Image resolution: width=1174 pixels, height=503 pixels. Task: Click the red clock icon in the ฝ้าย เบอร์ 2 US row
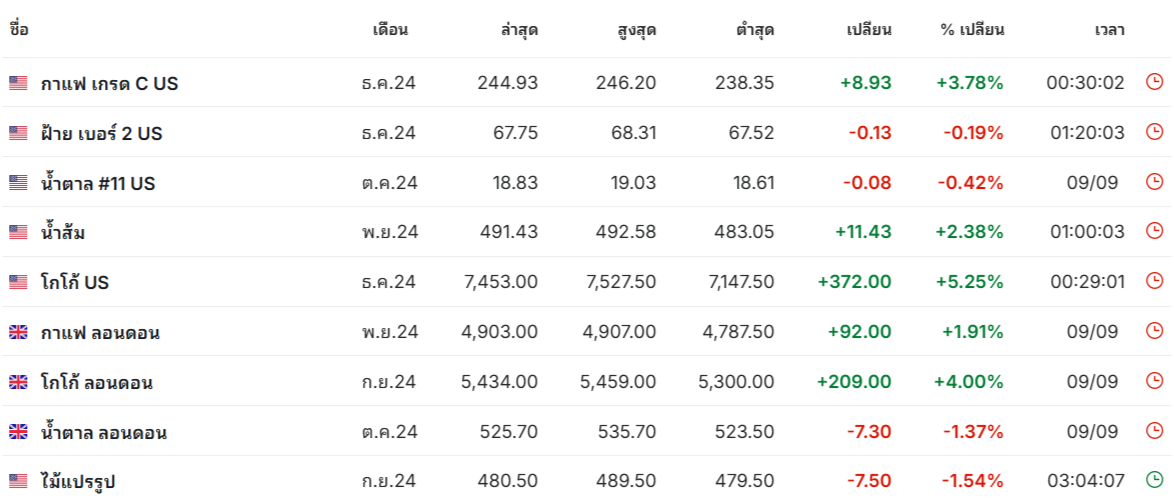[1155, 132]
